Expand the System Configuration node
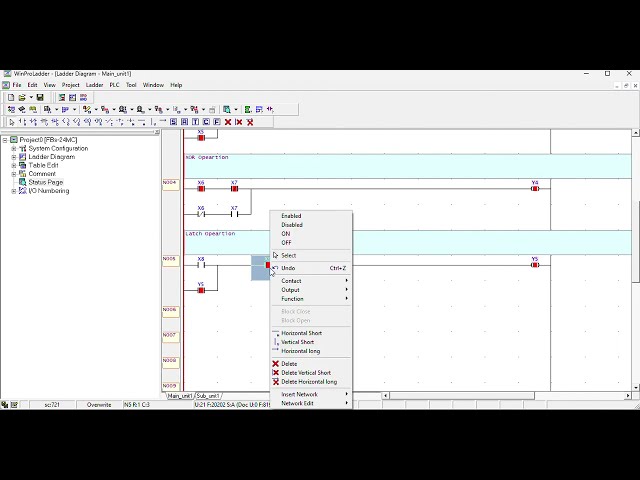 point(14,148)
